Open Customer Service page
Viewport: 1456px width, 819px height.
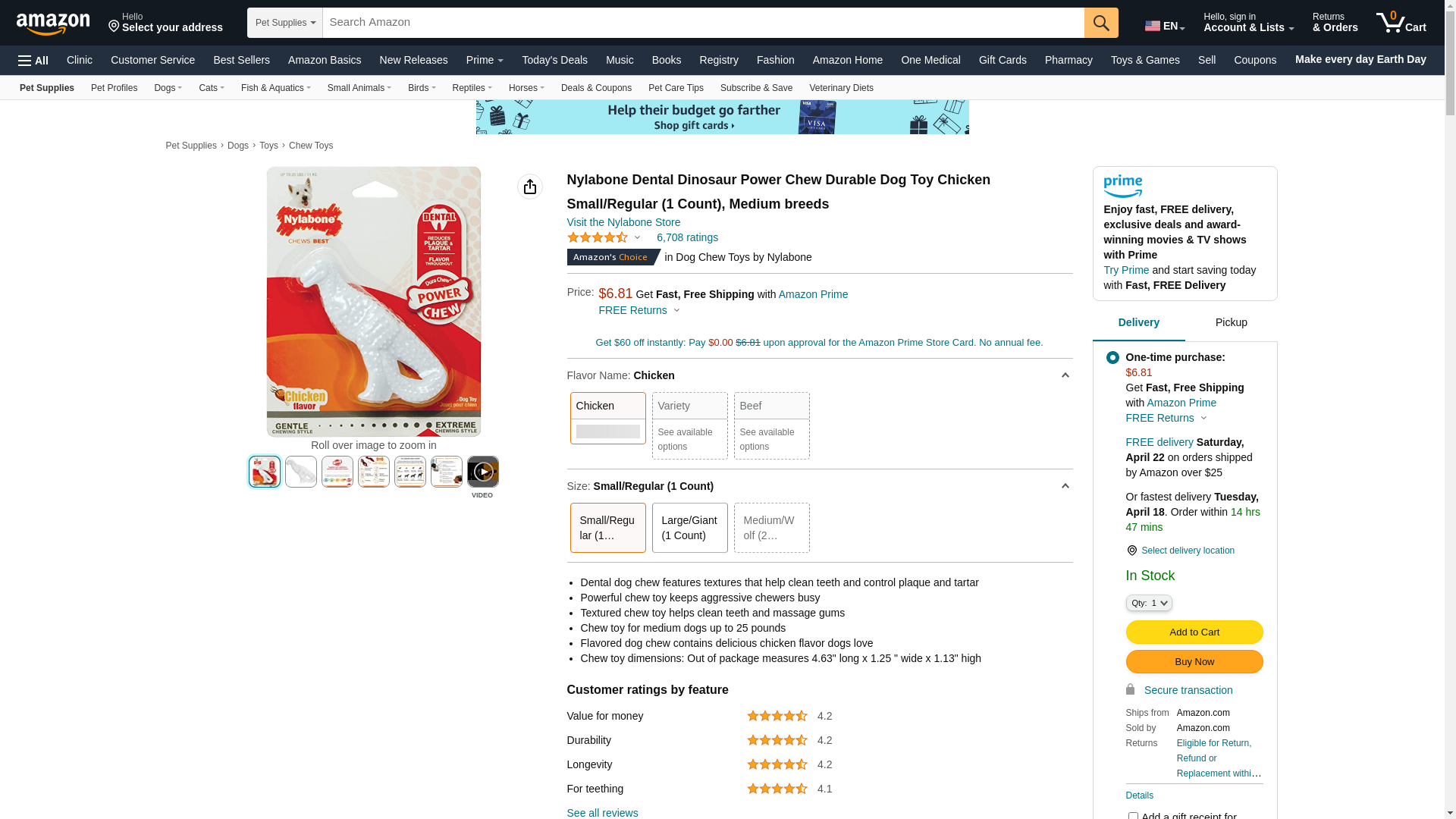point(152,60)
